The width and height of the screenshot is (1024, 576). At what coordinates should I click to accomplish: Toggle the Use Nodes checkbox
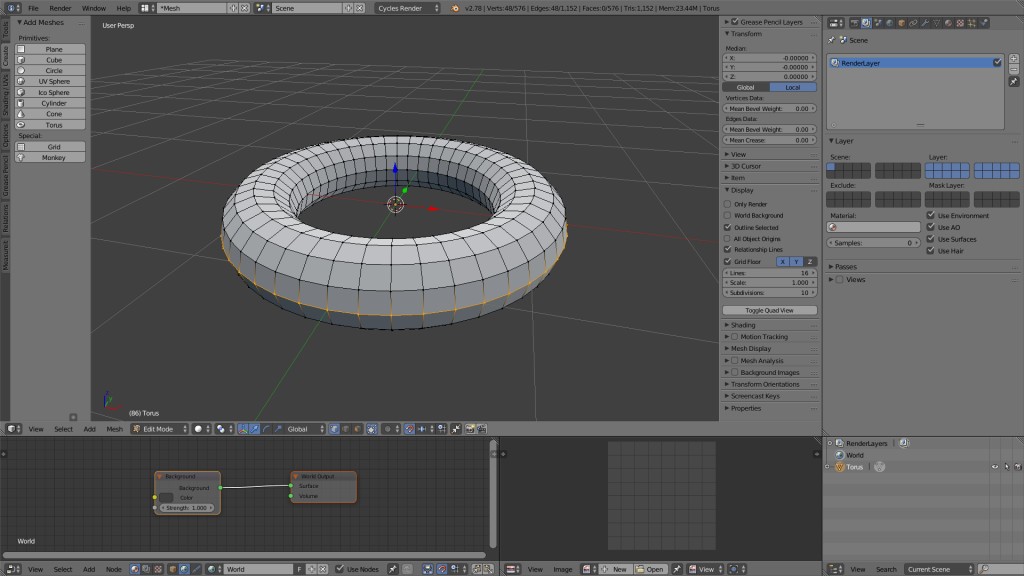coord(339,569)
